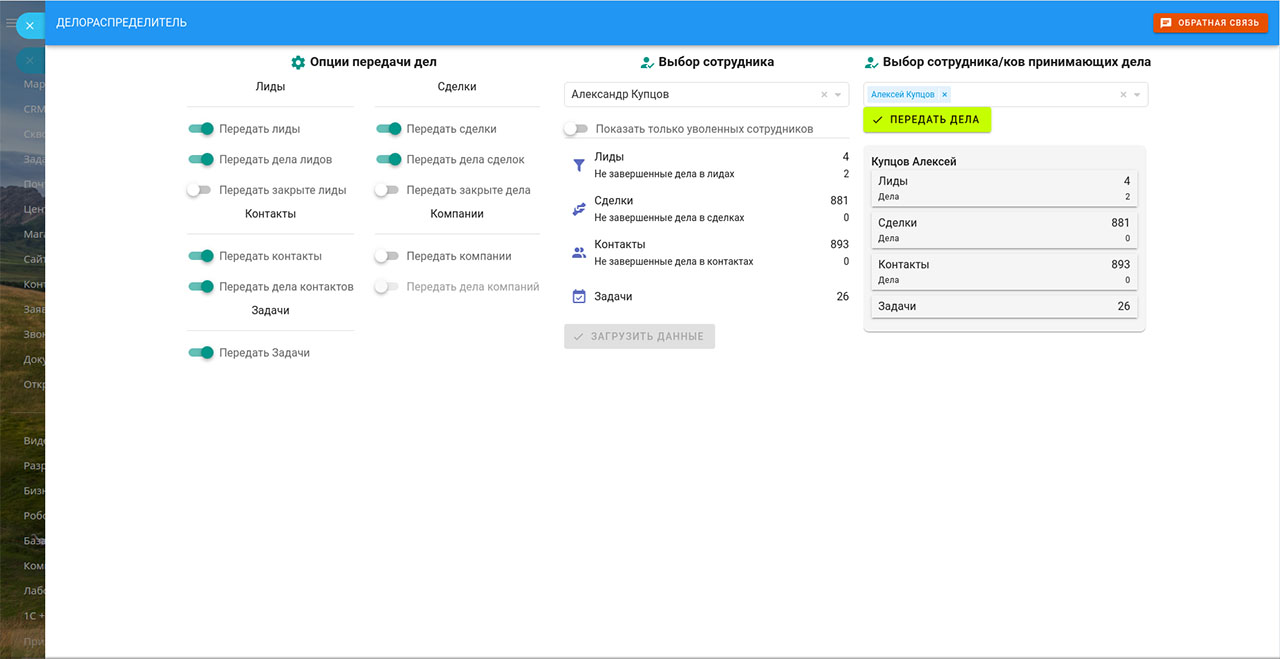
Task: Click the ОБРАТНАЯ СВЯЗЬ feedback button
Action: pyautogui.click(x=1210, y=22)
